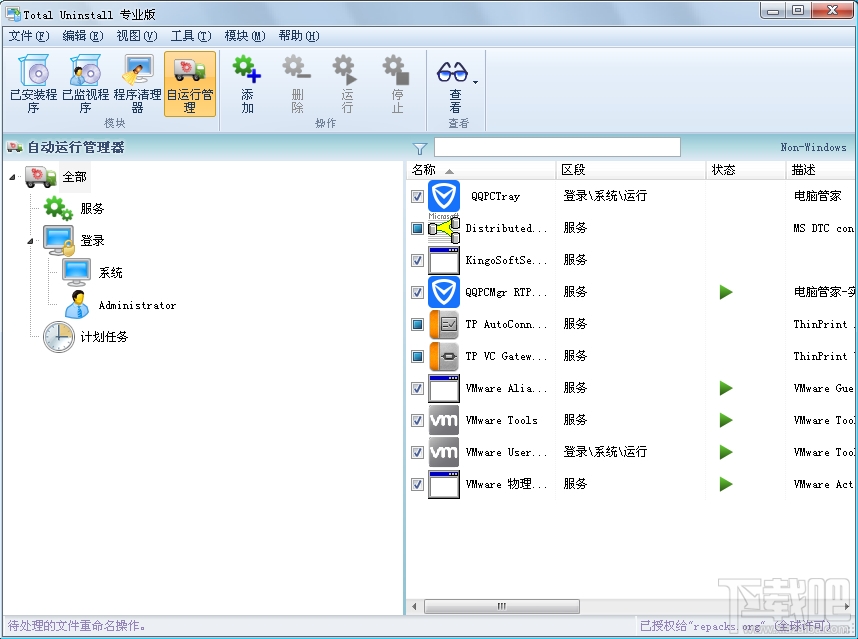Disable the VMware Tools checkbox
The height and width of the screenshot is (639, 858).
click(417, 420)
